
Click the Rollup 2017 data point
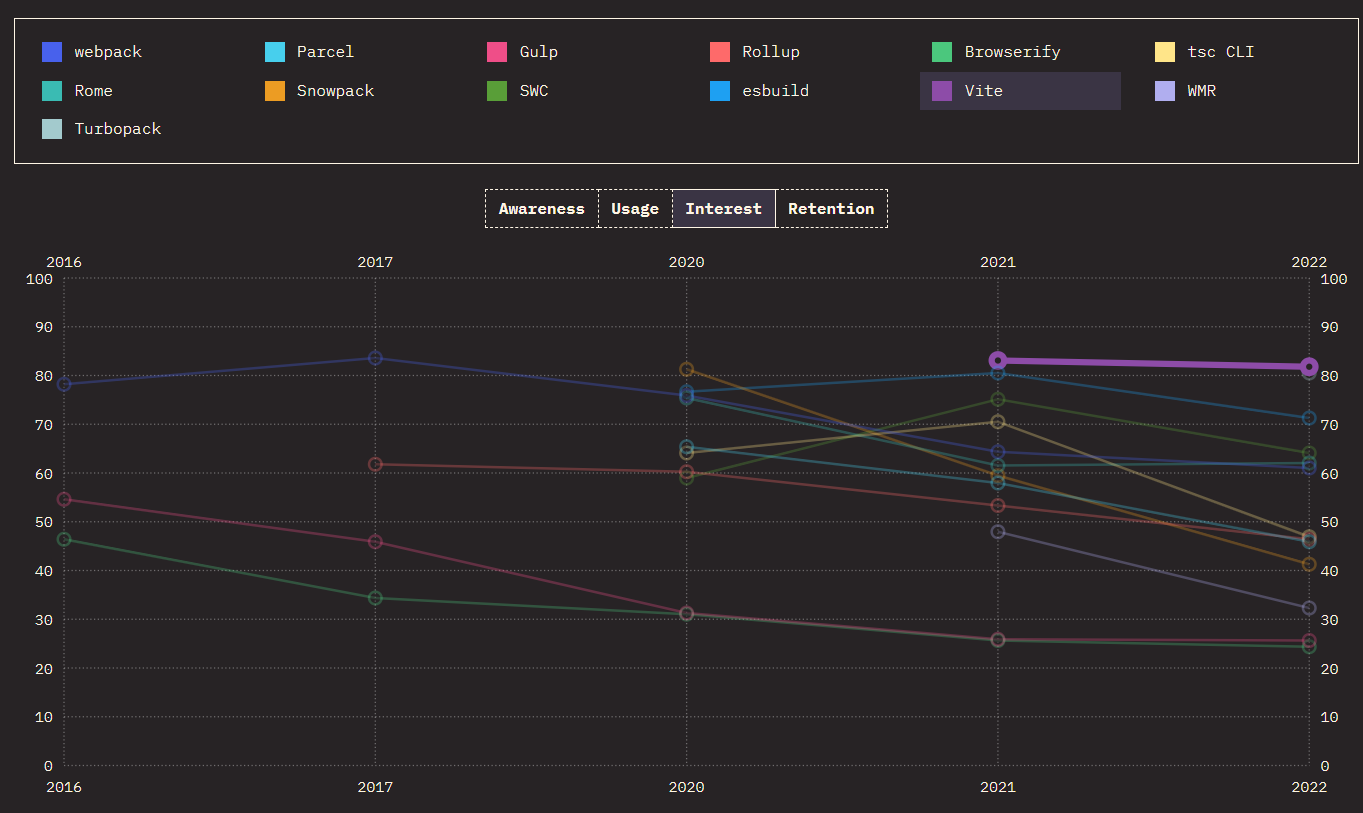pyautogui.click(x=375, y=464)
